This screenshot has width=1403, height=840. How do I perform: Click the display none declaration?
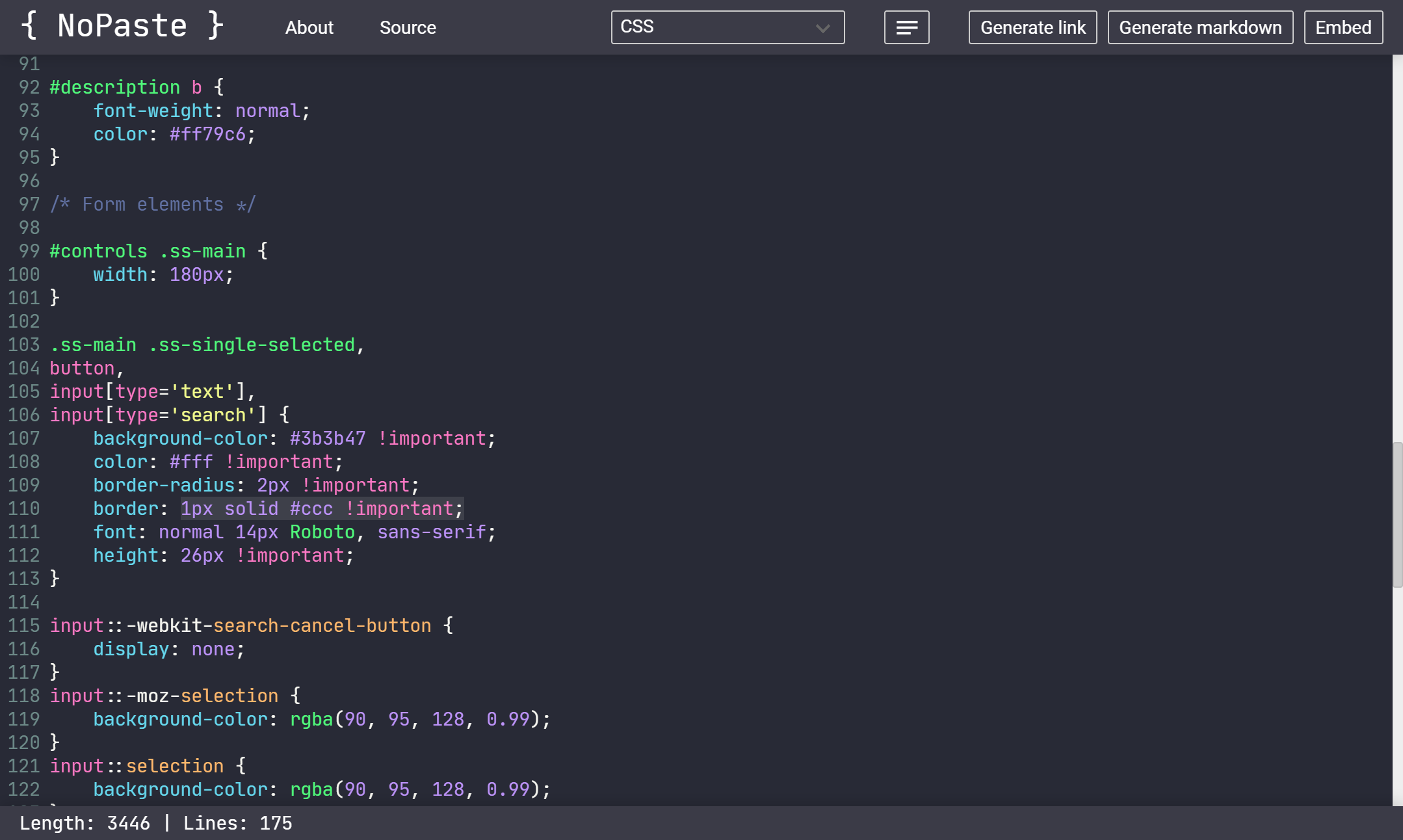click(x=169, y=649)
